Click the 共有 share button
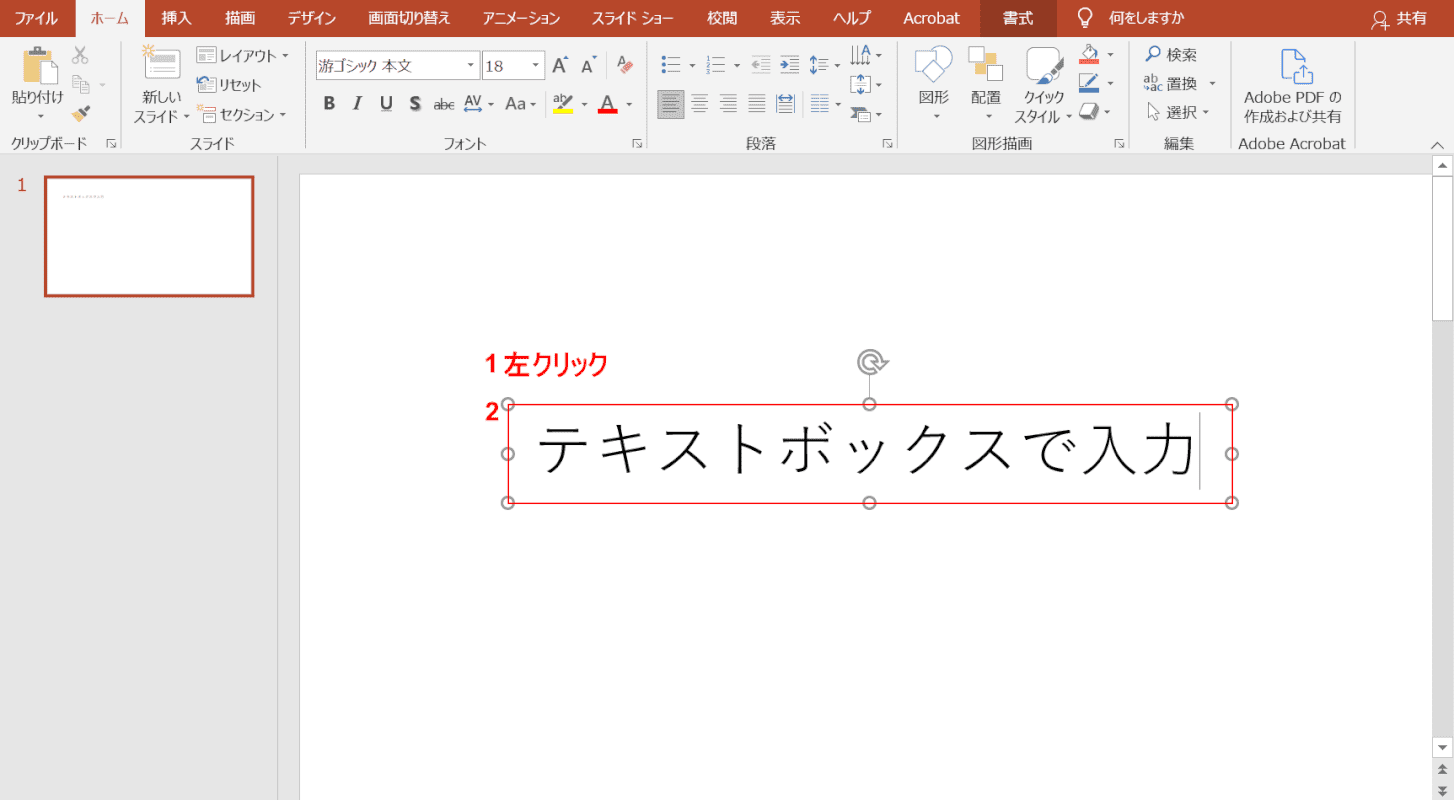Image resolution: width=1454 pixels, height=800 pixels. coord(1400,18)
